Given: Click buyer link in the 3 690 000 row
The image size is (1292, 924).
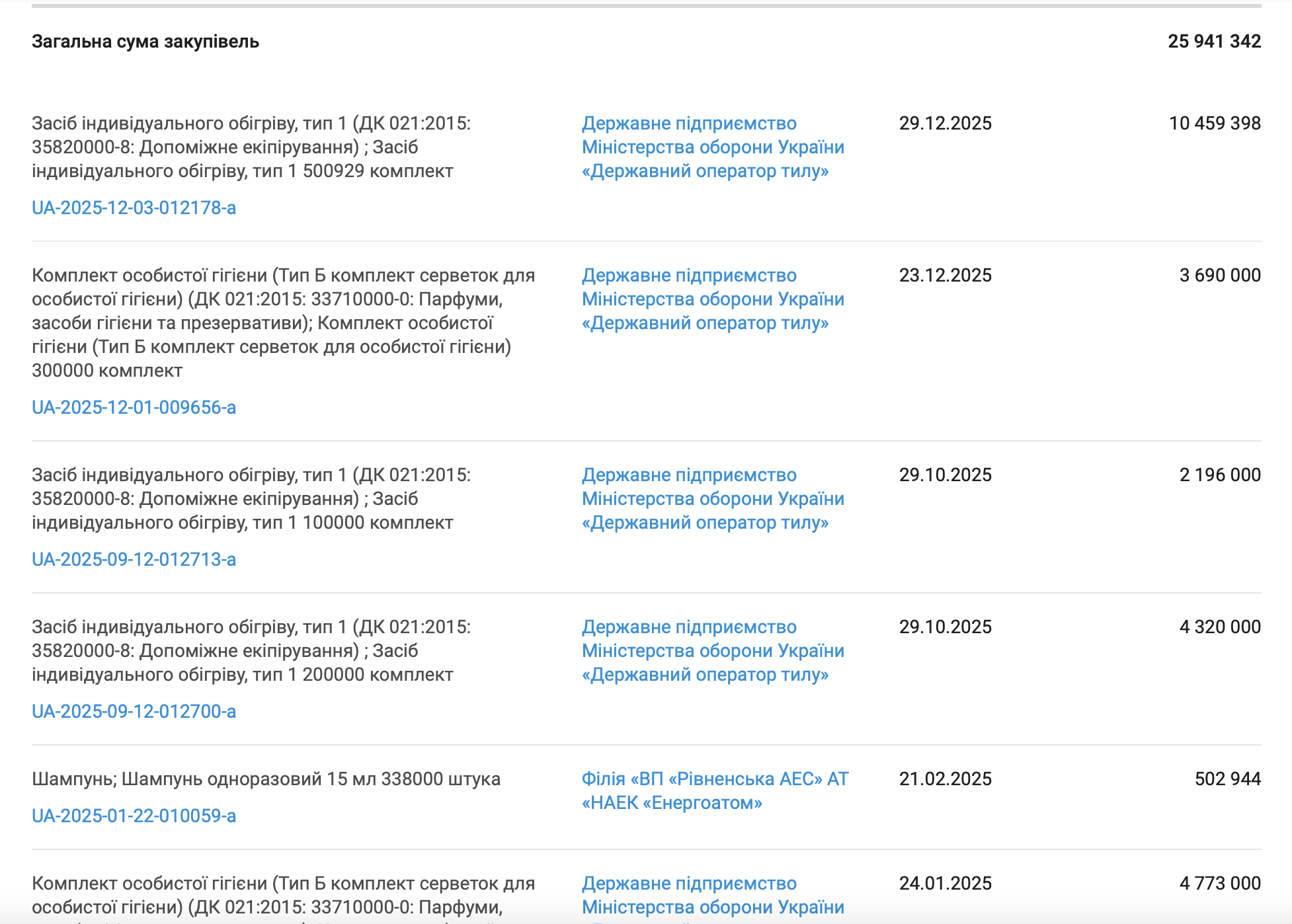Looking at the screenshot, I should click(713, 299).
